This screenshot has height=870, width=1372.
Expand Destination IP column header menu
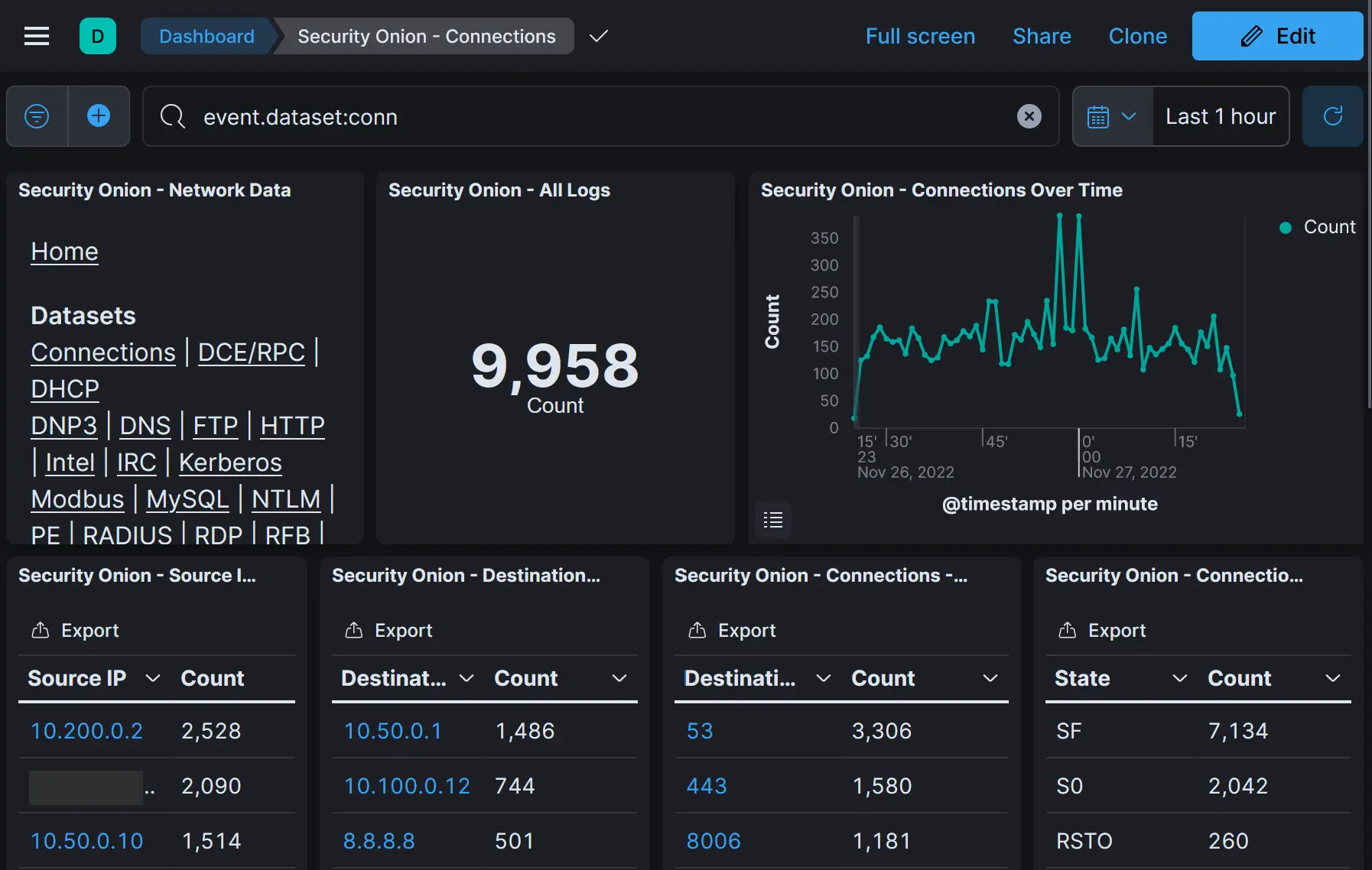point(467,678)
